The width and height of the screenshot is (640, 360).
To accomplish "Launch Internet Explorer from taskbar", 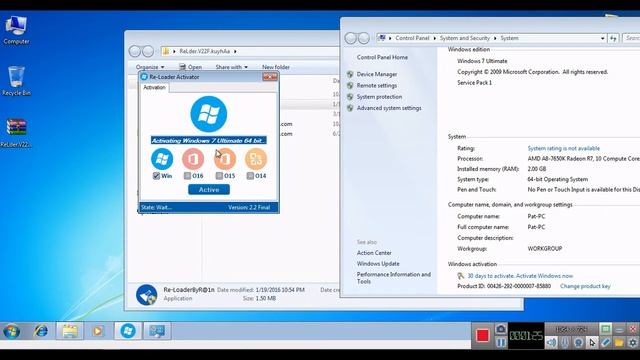I will [40, 331].
